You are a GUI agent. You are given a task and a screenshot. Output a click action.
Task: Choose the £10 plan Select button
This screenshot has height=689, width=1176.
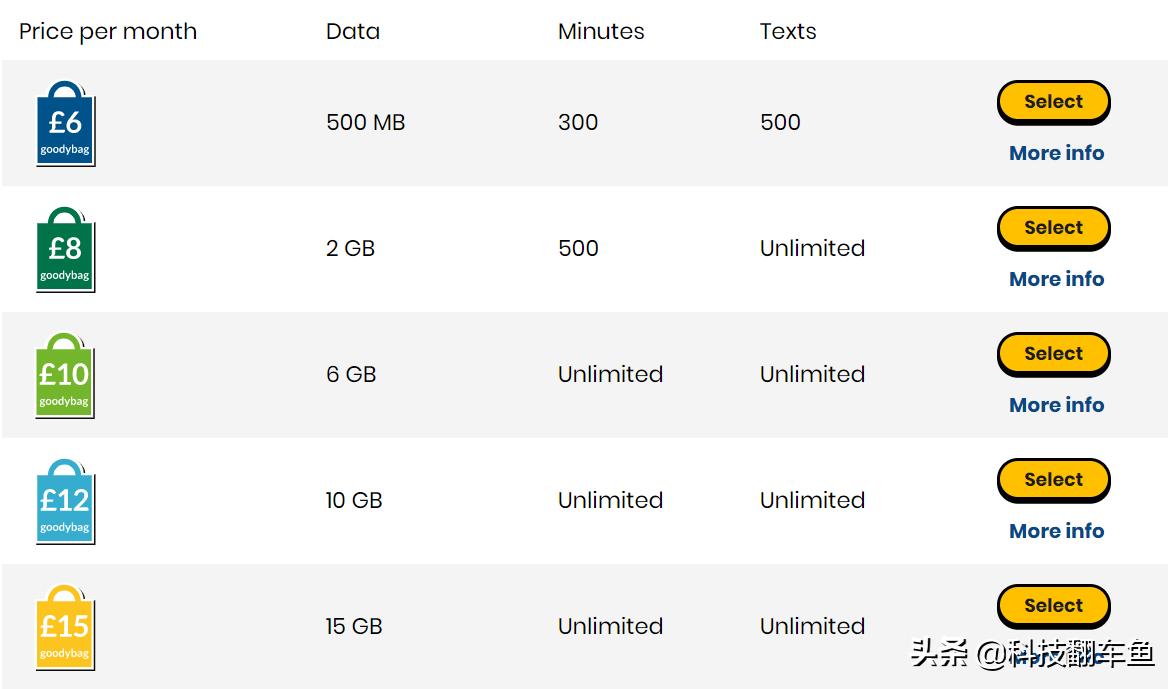[1053, 354]
